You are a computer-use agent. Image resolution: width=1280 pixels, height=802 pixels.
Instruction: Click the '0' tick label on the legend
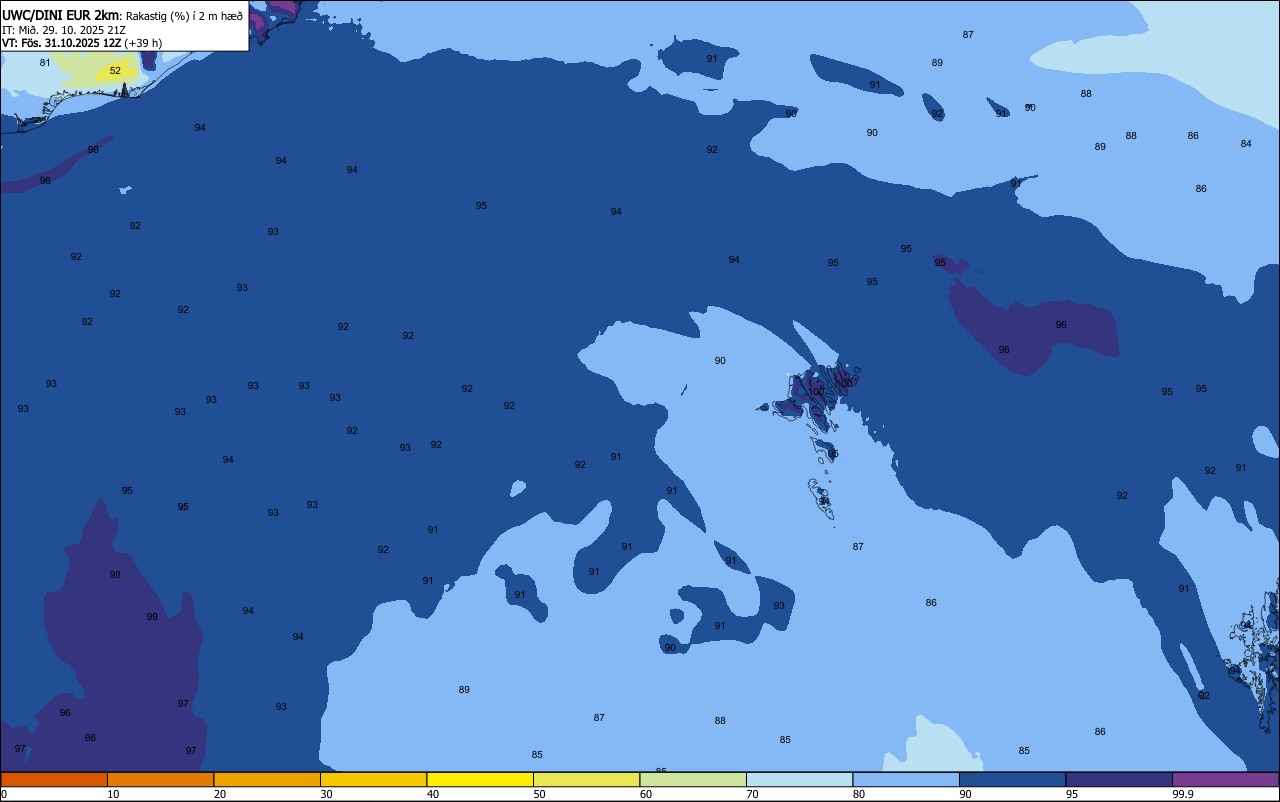pos(4,794)
